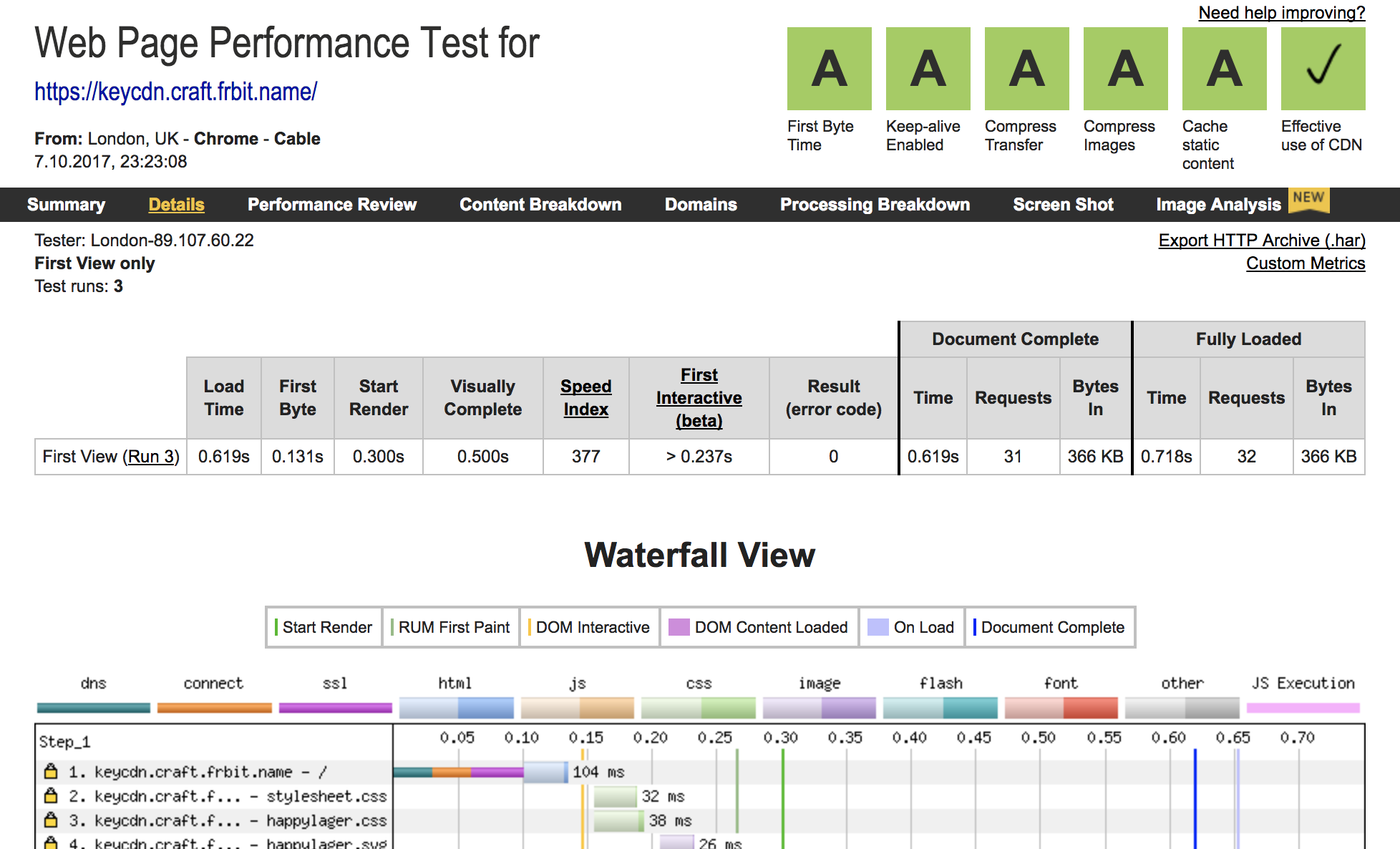Click First Interactive value > 0.237s
The image size is (1400, 849).
tap(699, 457)
